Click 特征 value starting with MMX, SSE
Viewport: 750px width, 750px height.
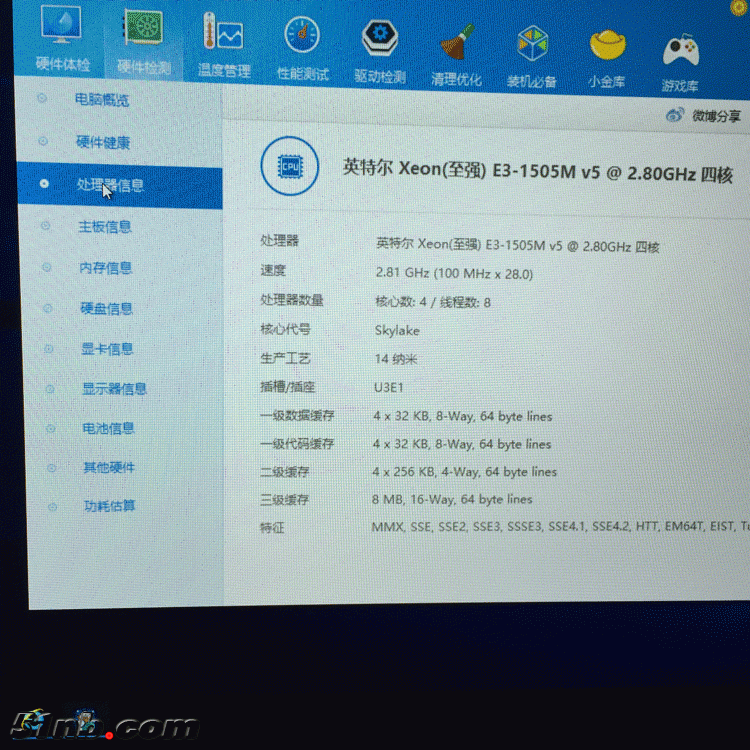[x=561, y=527]
